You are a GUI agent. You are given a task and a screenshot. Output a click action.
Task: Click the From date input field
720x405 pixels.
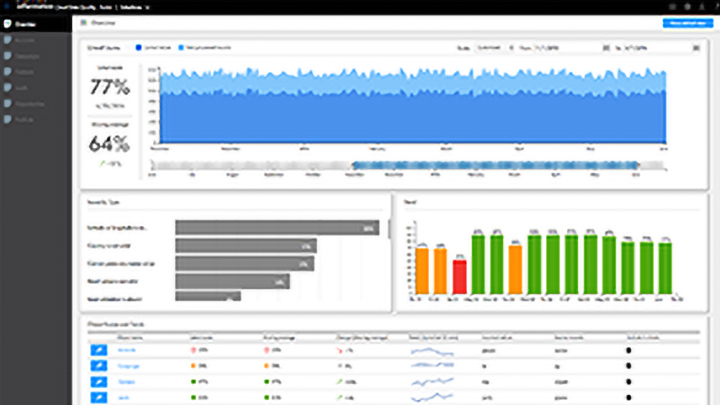click(567, 48)
